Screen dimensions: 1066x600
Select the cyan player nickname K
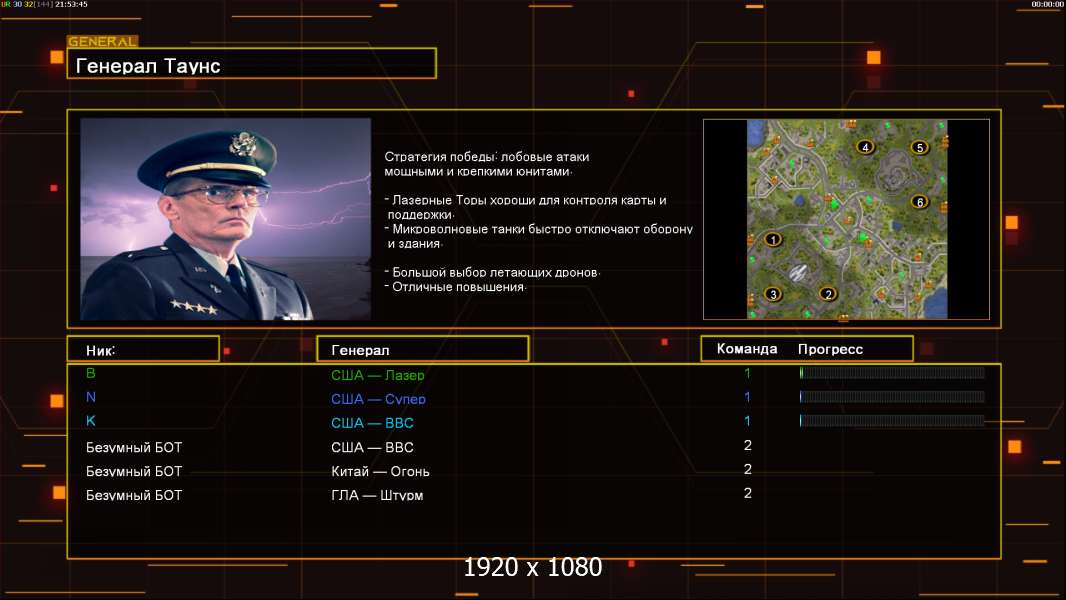click(x=90, y=421)
